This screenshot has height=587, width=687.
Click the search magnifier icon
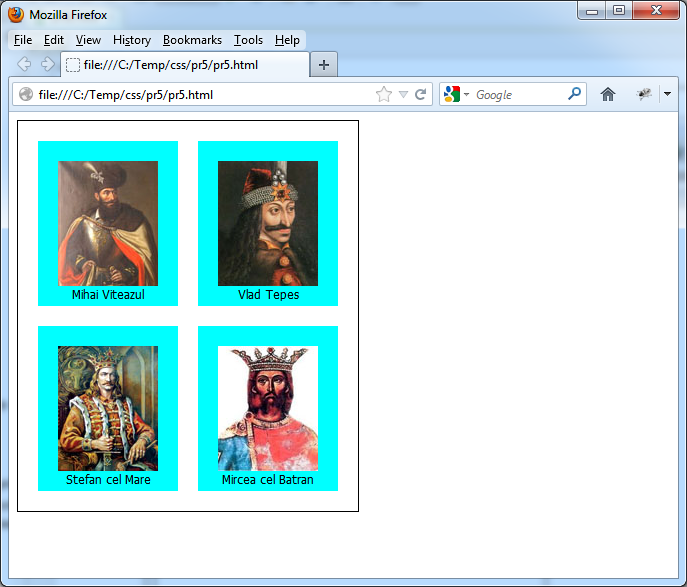(x=574, y=93)
